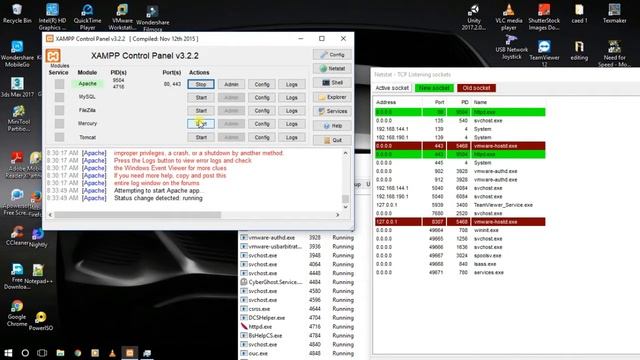The width and height of the screenshot is (640, 360).
Task: Open Notepad++ desktop shortcut
Action: click(x=38, y=274)
